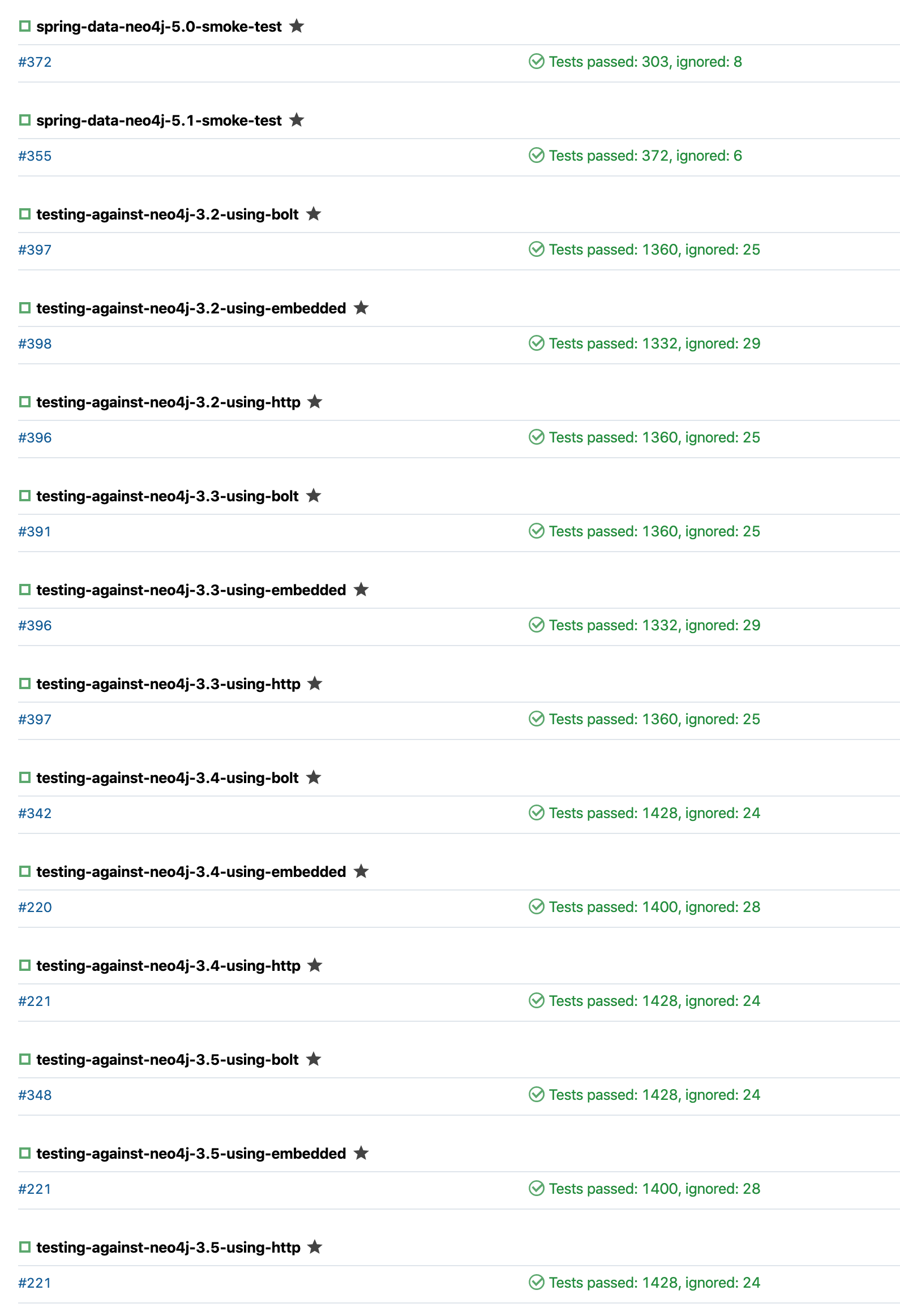
Task: Click the success checkmark icon next to build #398 results
Action: 536,343
